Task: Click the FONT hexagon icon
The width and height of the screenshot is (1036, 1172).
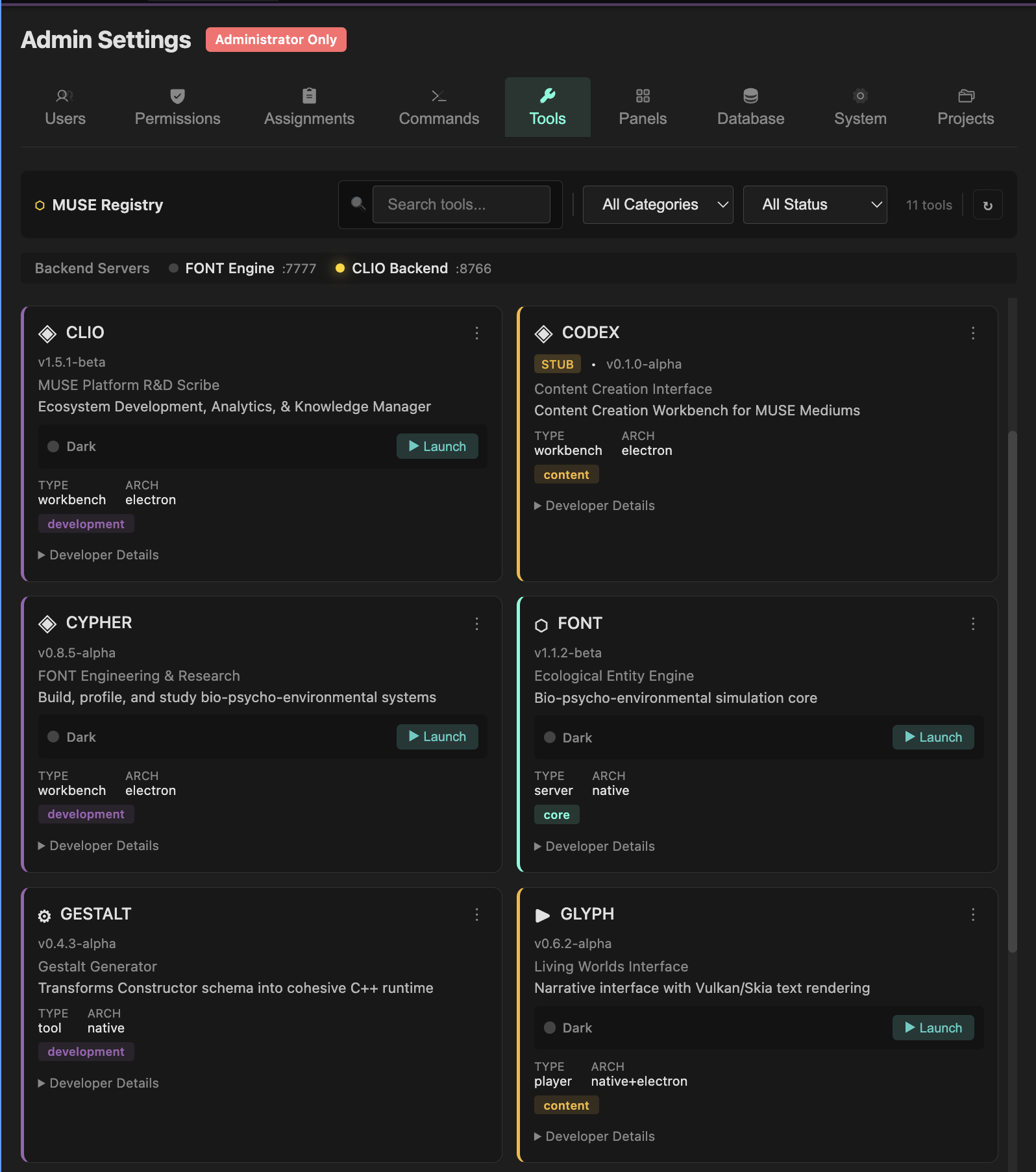Action: [x=541, y=625]
